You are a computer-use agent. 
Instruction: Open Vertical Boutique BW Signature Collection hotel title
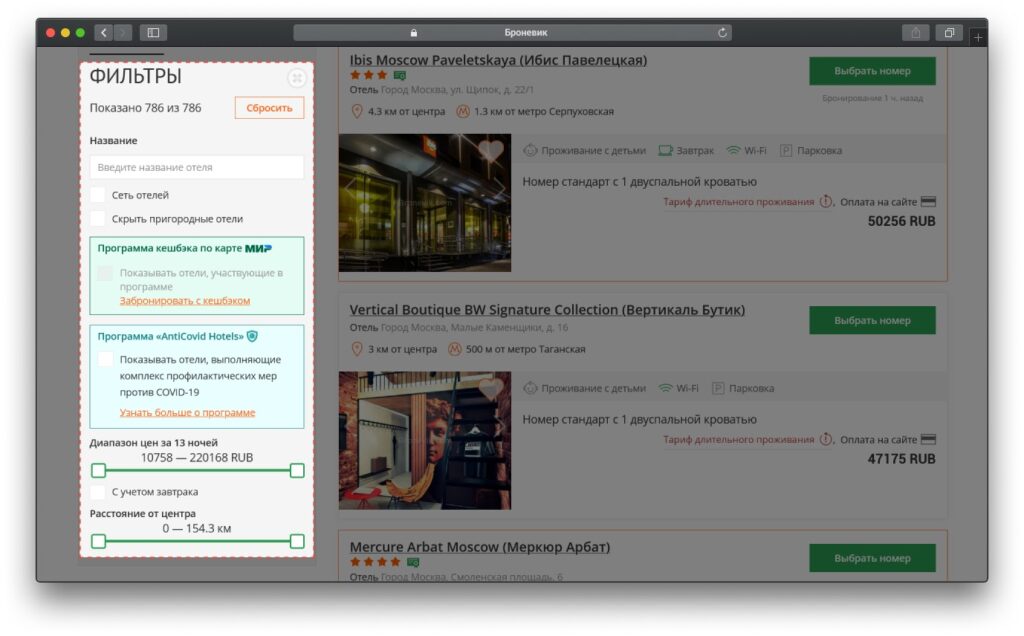547,310
